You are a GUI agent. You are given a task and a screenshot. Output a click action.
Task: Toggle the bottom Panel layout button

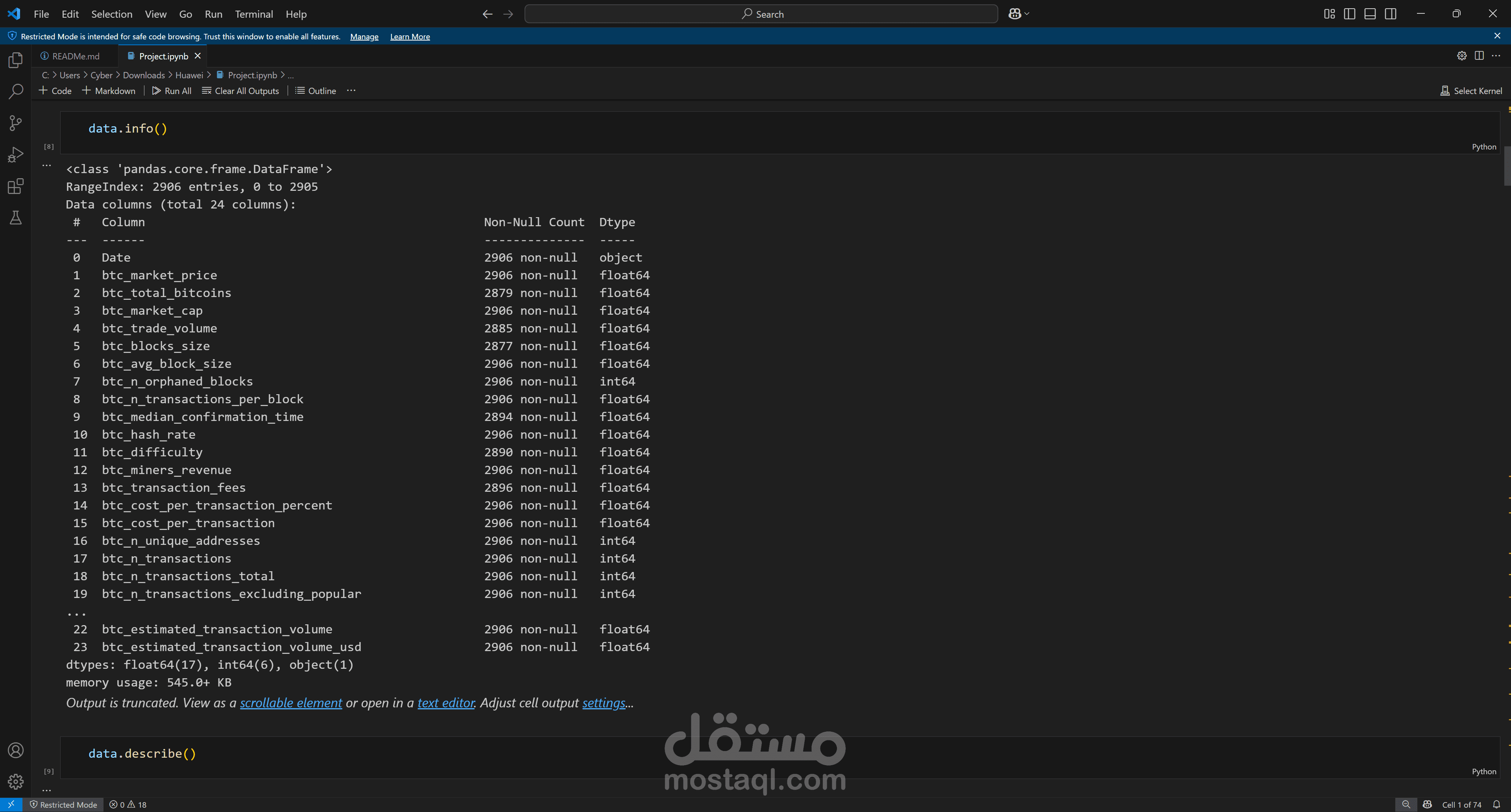click(1370, 14)
